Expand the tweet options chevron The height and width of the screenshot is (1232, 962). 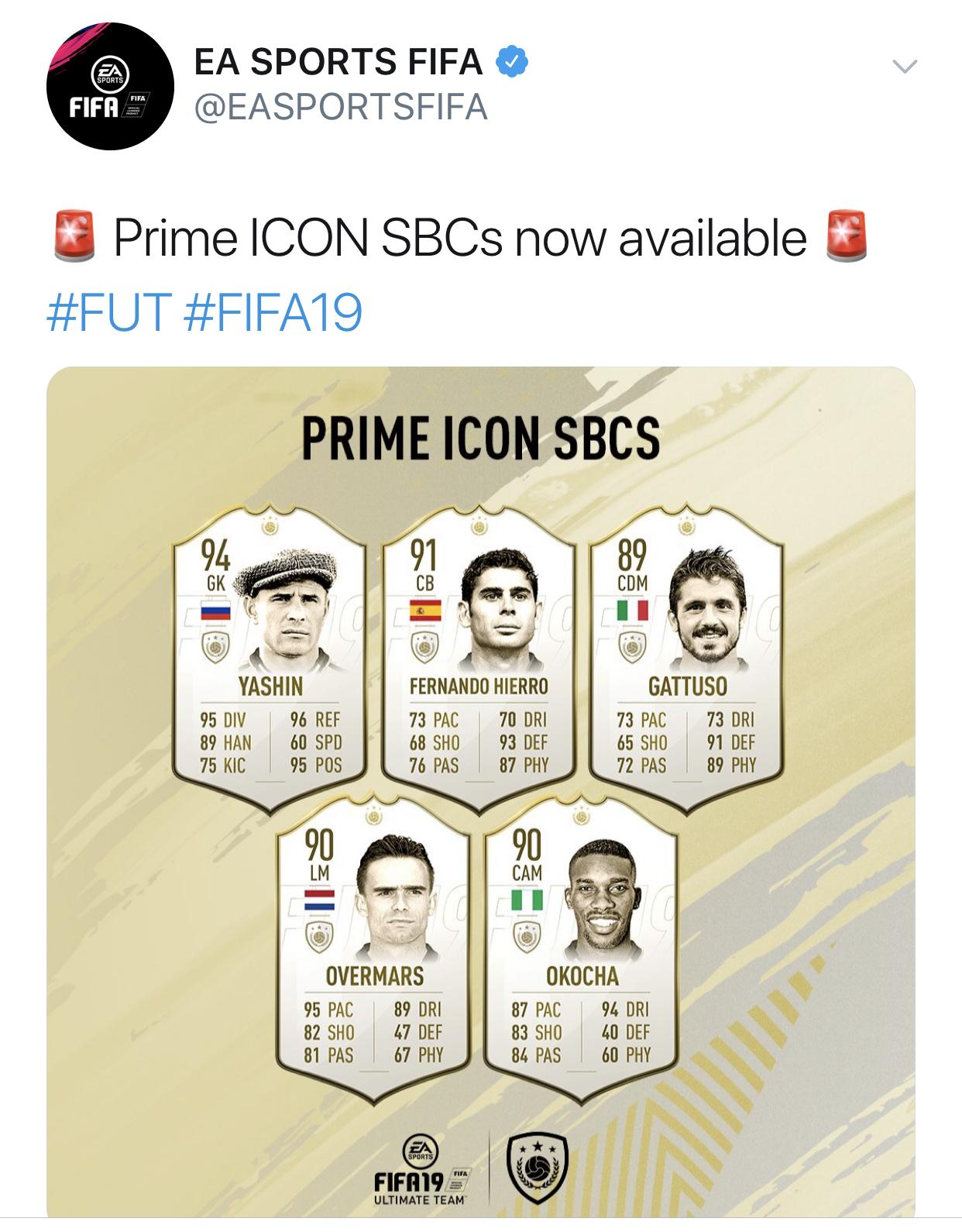click(x=905, y=67)
